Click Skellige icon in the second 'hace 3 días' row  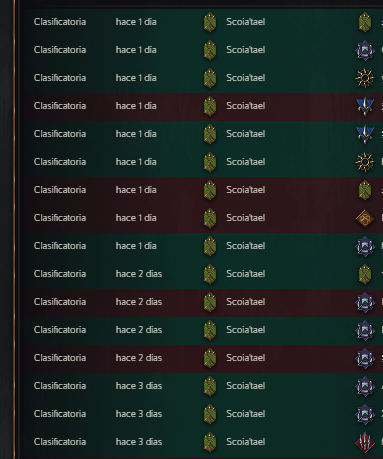click(365, 414)
